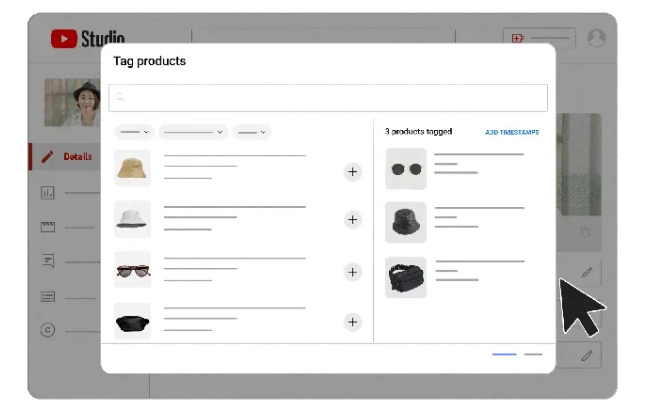Expand the third filter dropdown chip
659x418 pixels.
(251, 132)
